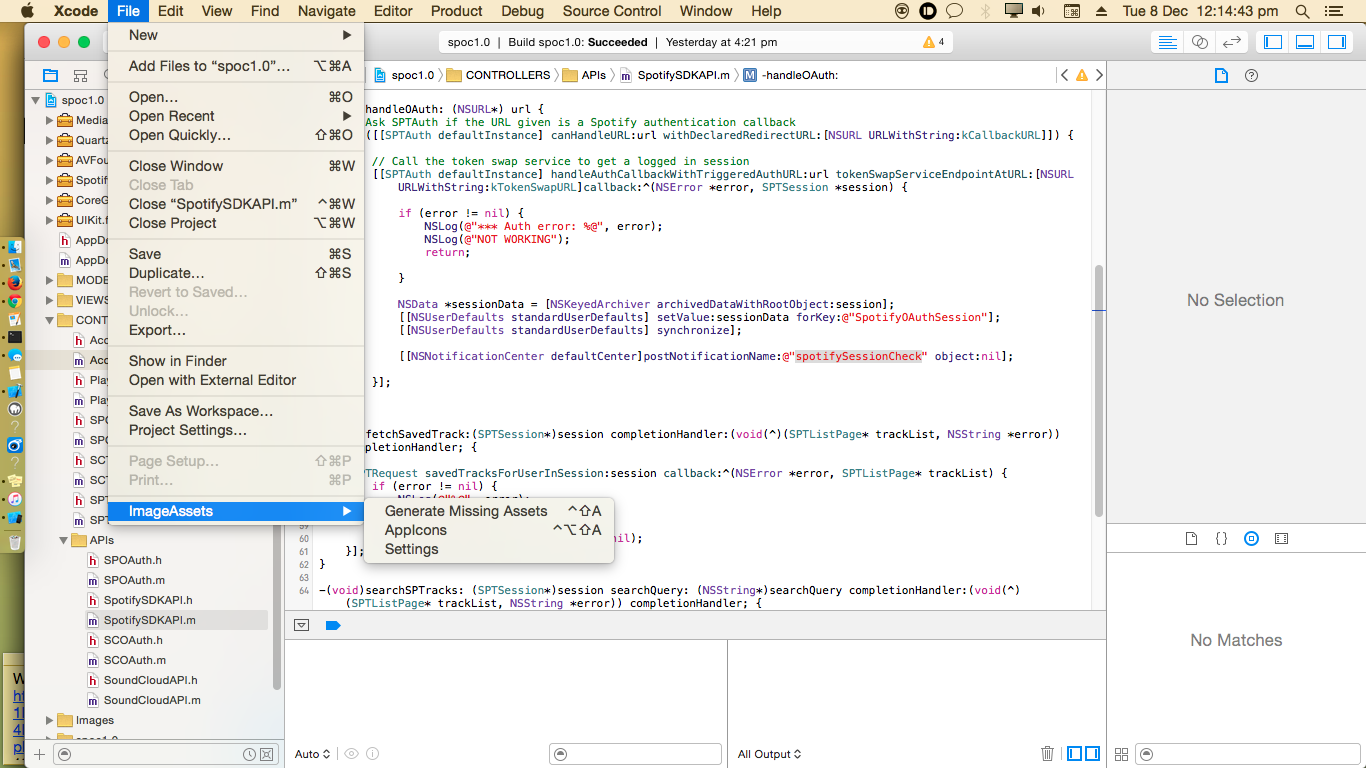Click SpotifySDKAPI.m in the jump bar

(x=674, y=75)
